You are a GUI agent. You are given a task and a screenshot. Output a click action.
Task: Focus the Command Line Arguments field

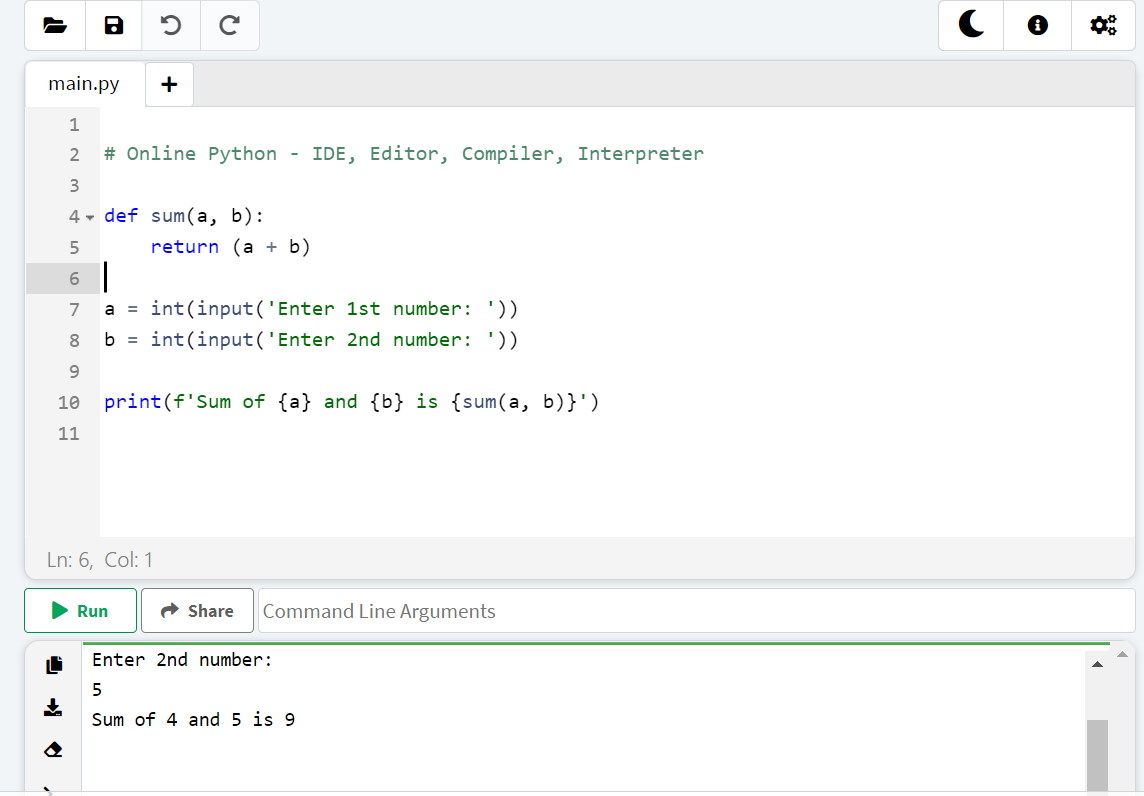tap(695, 611)
